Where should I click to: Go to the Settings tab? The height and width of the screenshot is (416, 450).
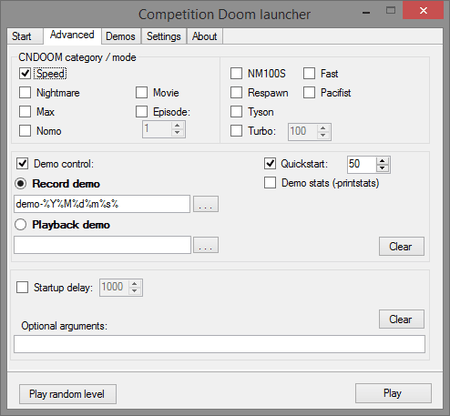coord(164,36)
